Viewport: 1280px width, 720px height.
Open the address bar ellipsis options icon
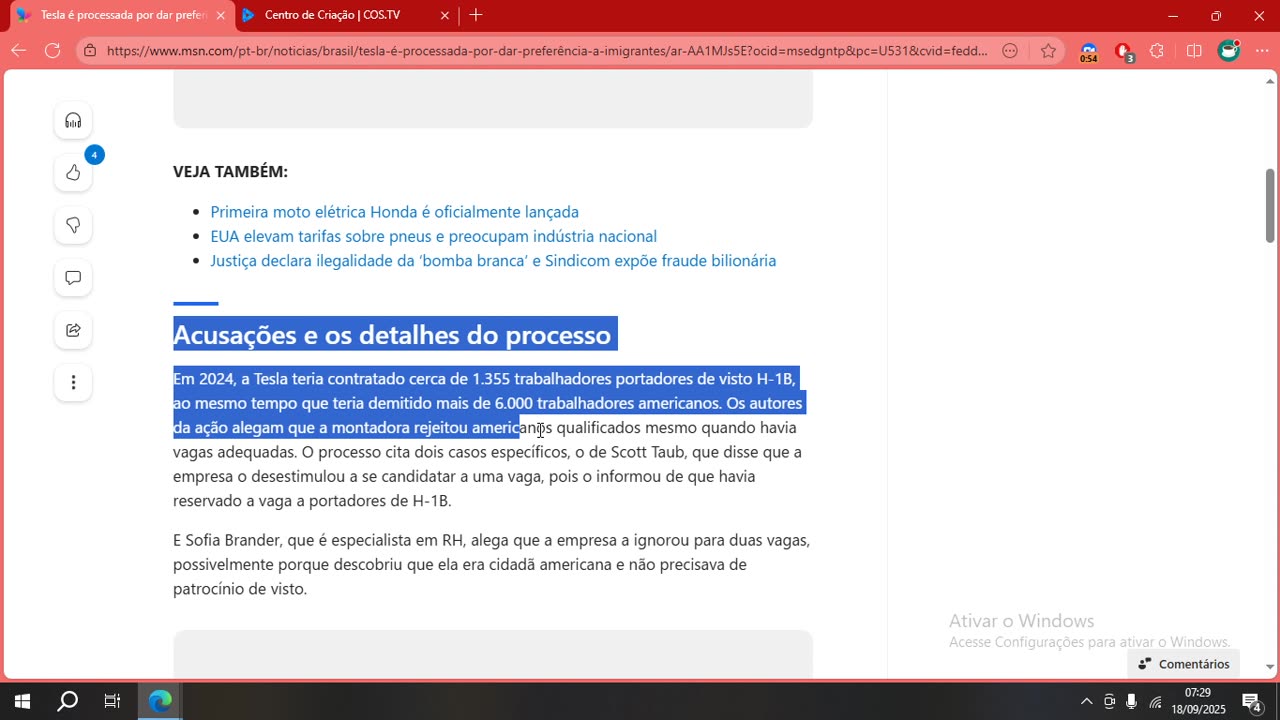[1010, 50]
